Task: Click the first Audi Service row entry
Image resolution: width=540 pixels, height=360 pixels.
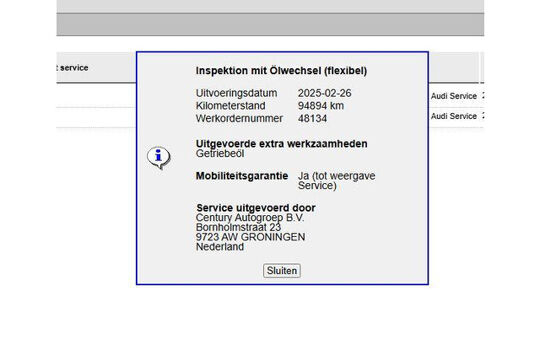Action: (x=454, y=96)
